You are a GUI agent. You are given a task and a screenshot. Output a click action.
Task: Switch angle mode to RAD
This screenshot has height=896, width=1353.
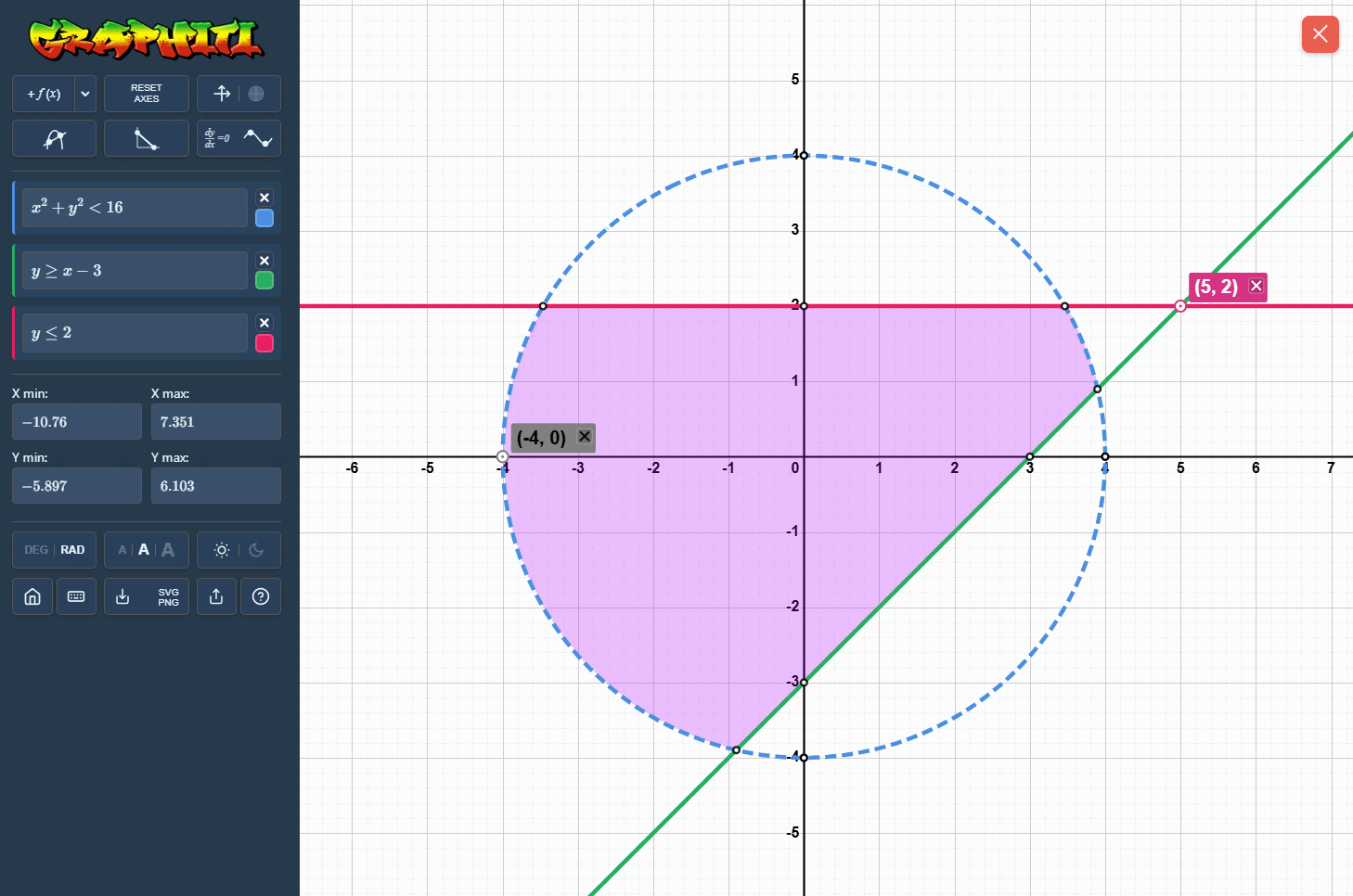point(72,550)
